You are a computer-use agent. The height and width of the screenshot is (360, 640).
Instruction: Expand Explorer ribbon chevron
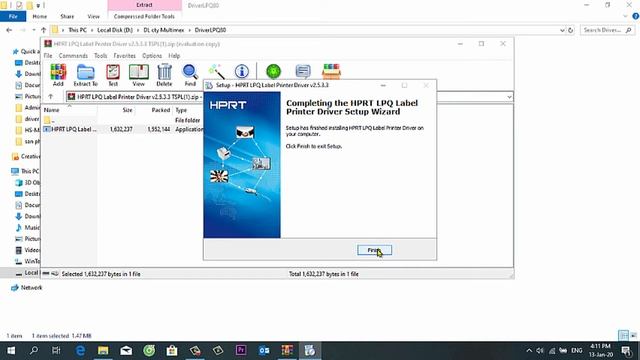[625, 16]
